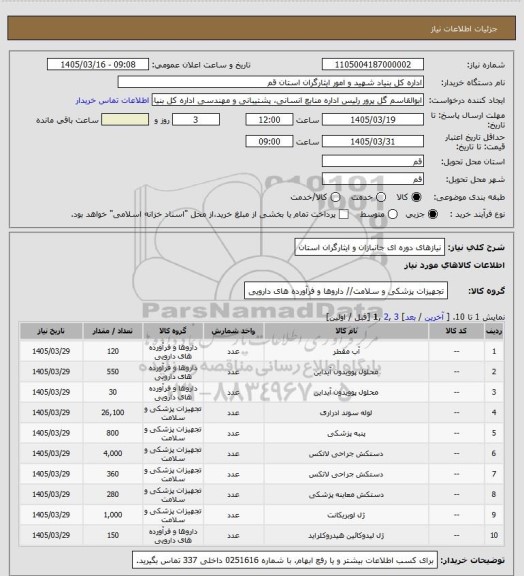The image size is (524, 576).
Task: Select the دستکش معاینه پزشکی item name
Action: pyautogui.click(x=346, y=495)
